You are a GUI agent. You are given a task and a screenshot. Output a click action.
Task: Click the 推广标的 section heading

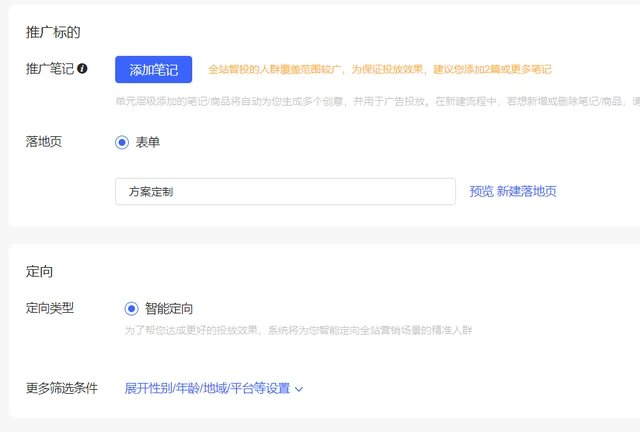coord(53,32)
